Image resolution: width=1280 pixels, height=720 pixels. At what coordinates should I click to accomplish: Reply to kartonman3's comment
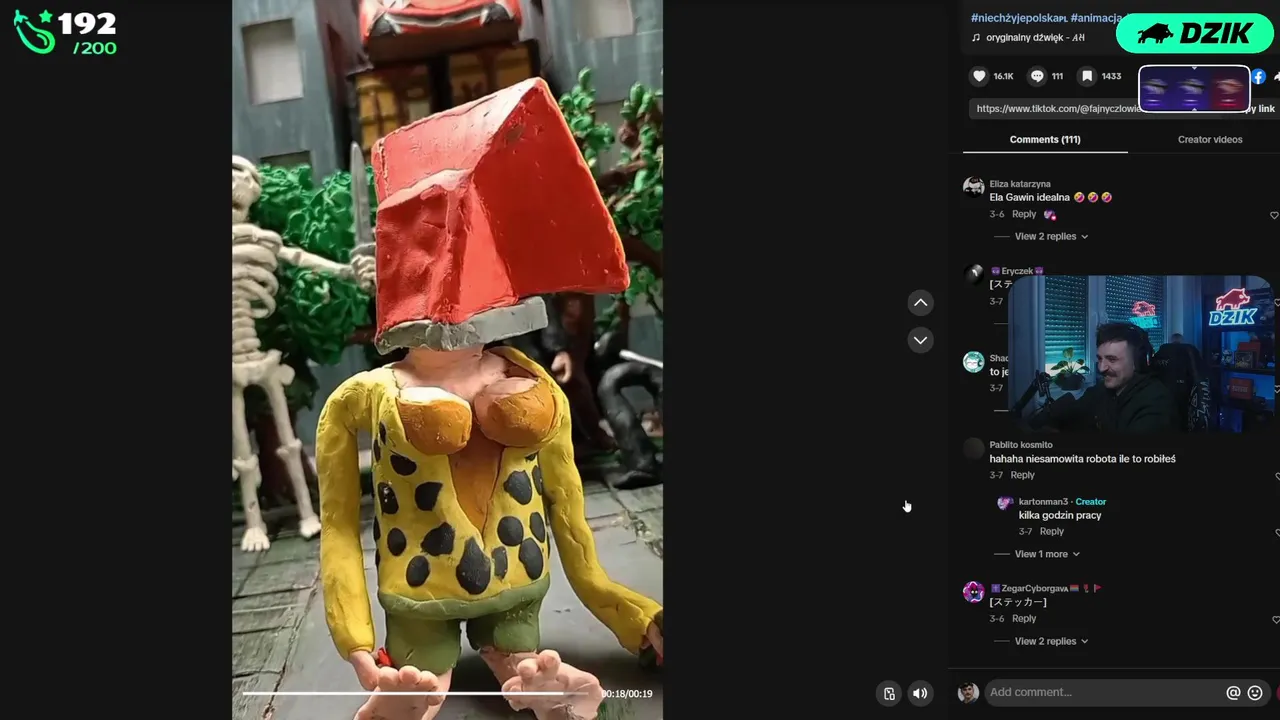[1051, 532]
